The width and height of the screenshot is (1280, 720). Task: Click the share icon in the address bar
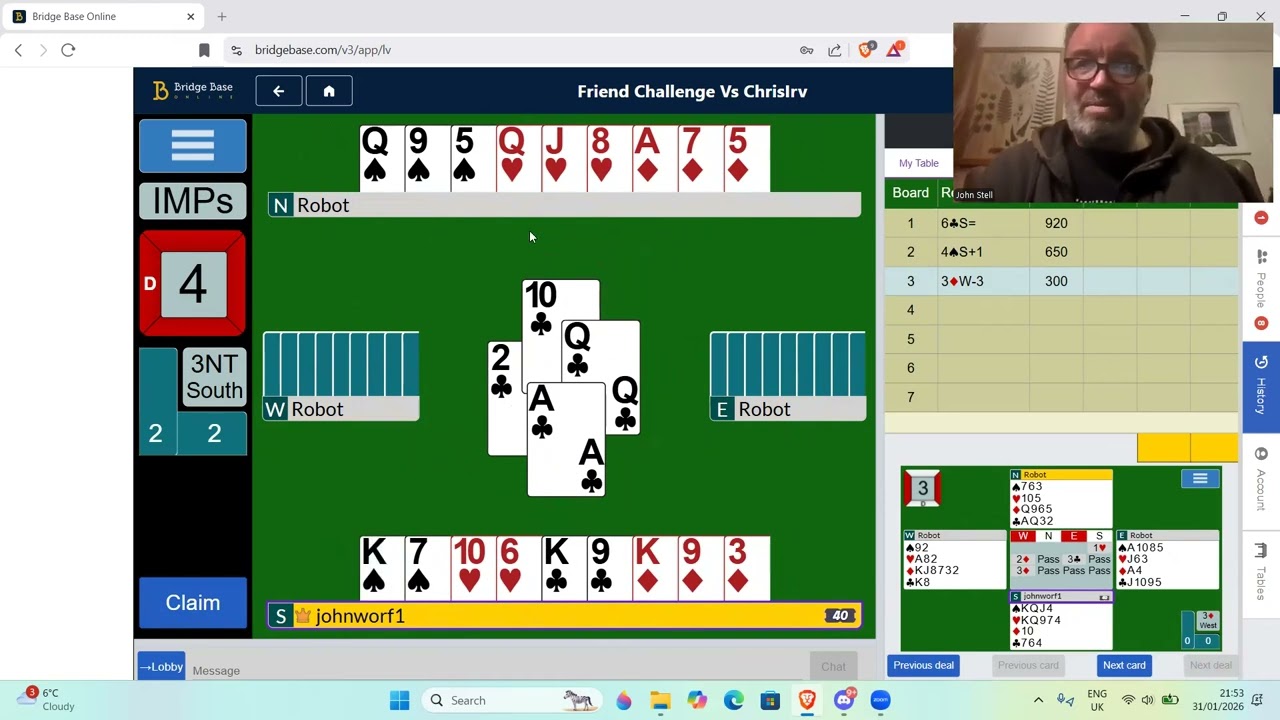834,50
